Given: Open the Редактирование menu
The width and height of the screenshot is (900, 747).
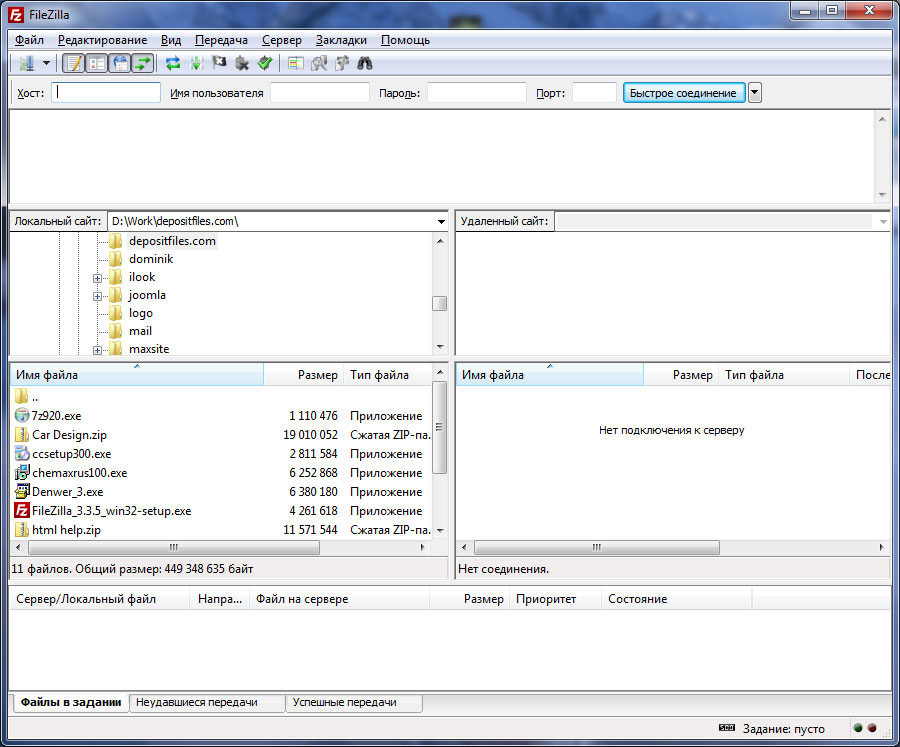Looking at the screenshot, I should click(x=102, y=40).
